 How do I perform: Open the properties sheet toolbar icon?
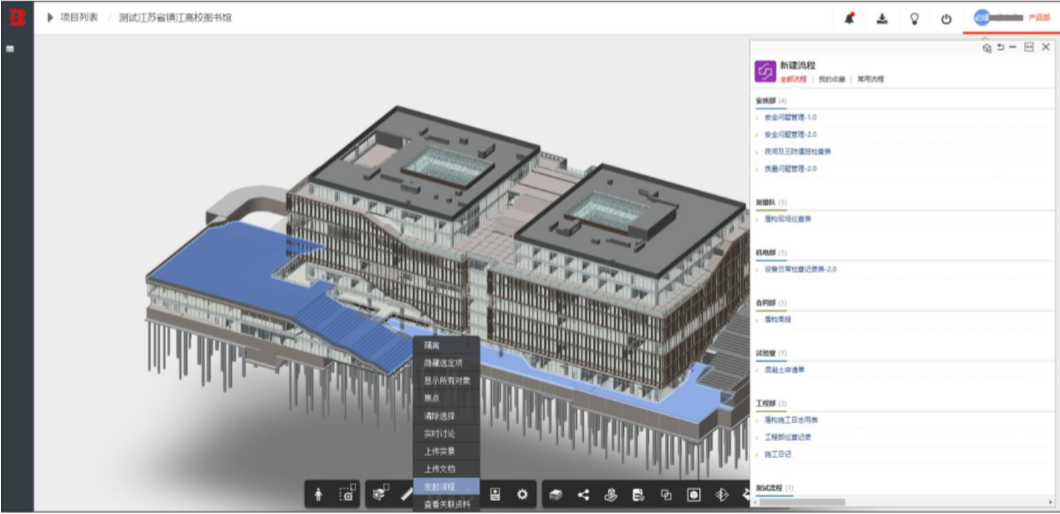(x=496, y=495)
